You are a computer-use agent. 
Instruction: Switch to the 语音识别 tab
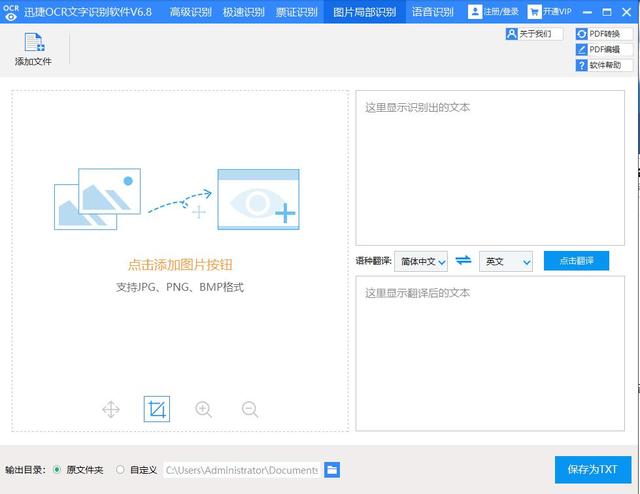coord(433,12)
